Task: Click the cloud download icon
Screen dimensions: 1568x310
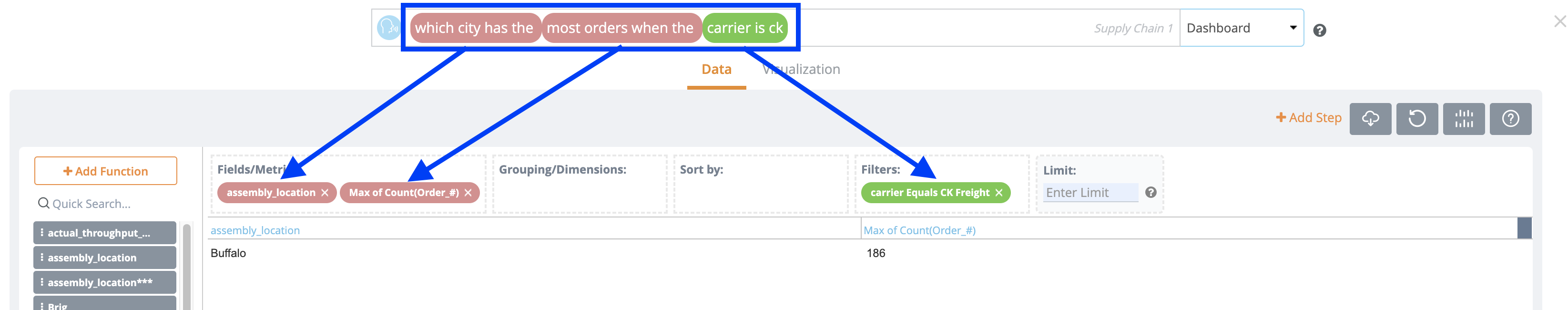Action: point(1371,119)
